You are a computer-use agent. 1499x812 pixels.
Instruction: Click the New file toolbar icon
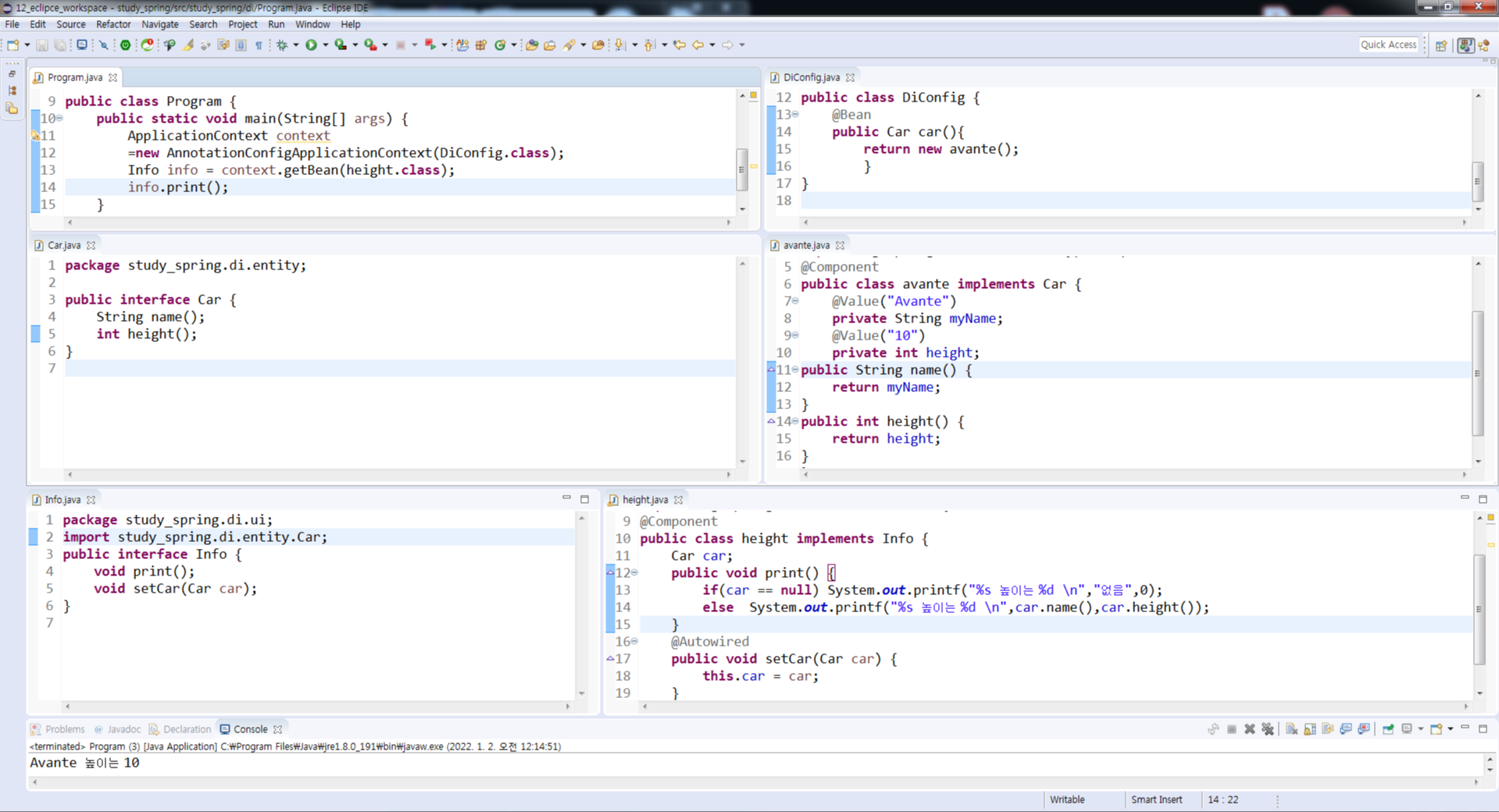[12, 45]
